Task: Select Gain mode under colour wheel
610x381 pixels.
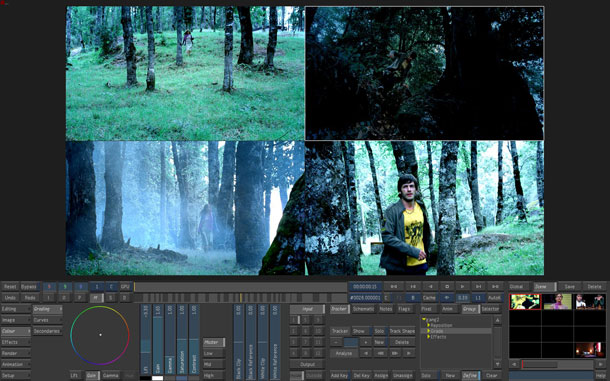Action: tap(92, 376)
